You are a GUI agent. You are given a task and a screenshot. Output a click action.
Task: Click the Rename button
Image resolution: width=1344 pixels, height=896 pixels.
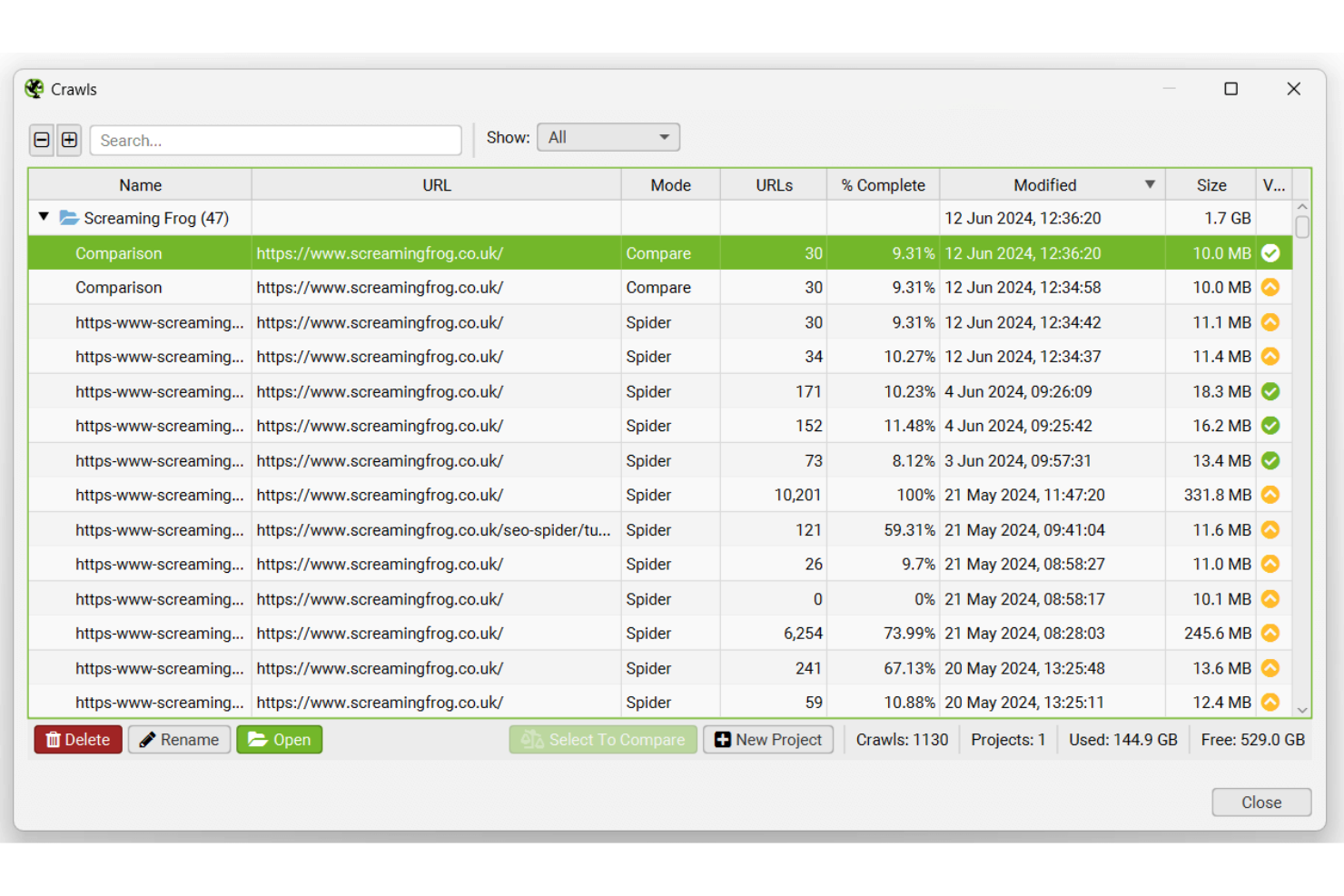point(179,740)
